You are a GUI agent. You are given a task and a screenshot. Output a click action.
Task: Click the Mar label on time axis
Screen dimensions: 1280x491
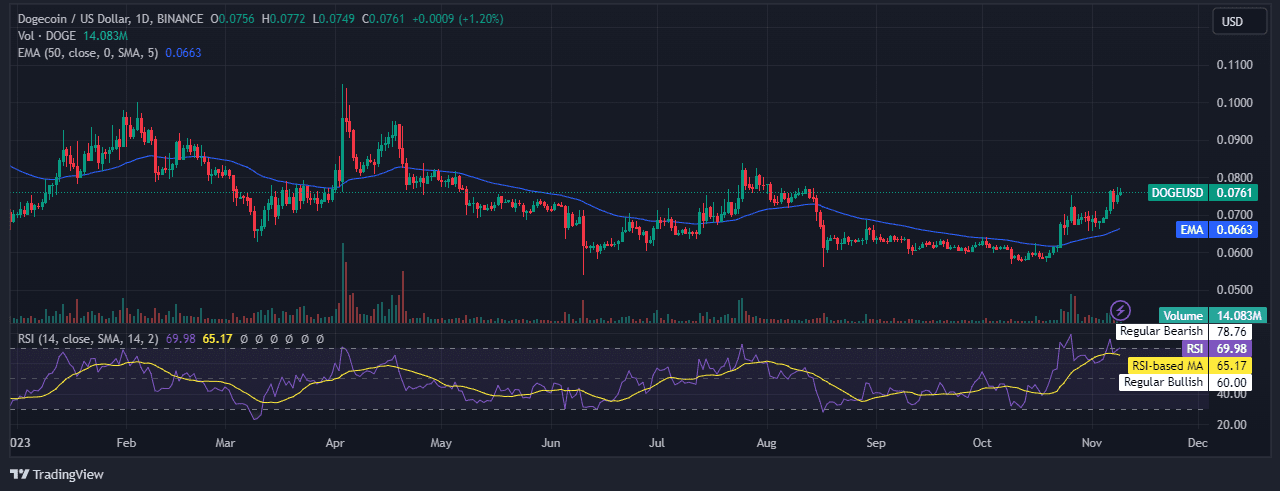[x=226, y=441]
